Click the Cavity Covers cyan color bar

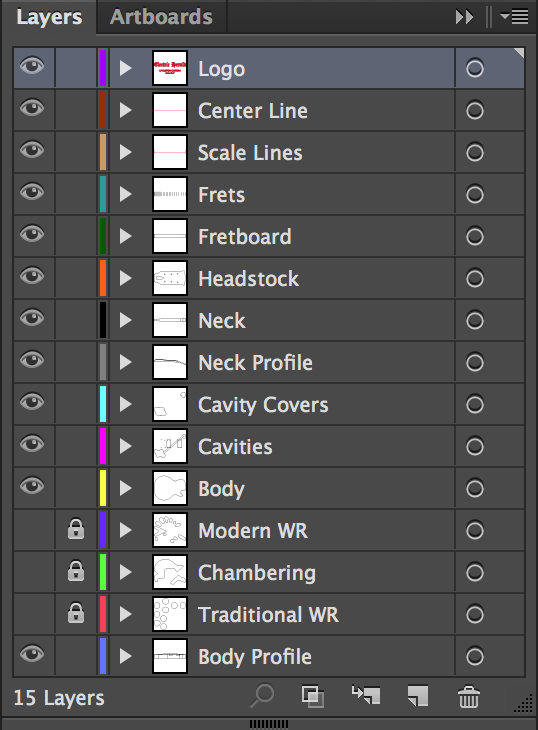coord(103,404)
